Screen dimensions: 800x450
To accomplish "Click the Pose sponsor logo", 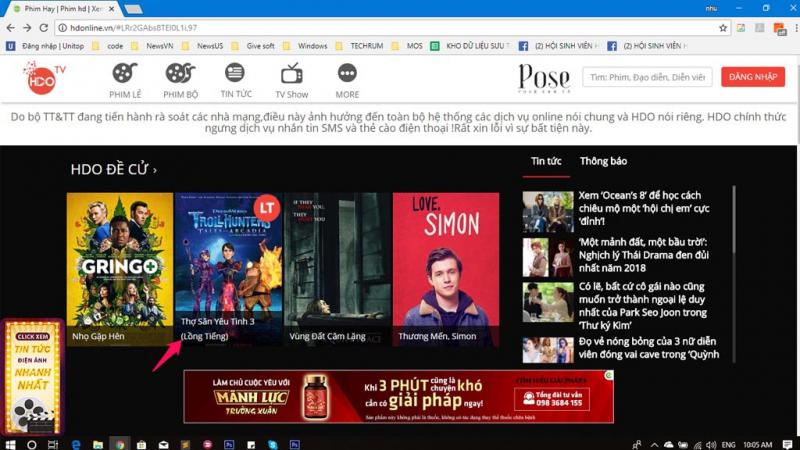I will (x=544, y=77).
